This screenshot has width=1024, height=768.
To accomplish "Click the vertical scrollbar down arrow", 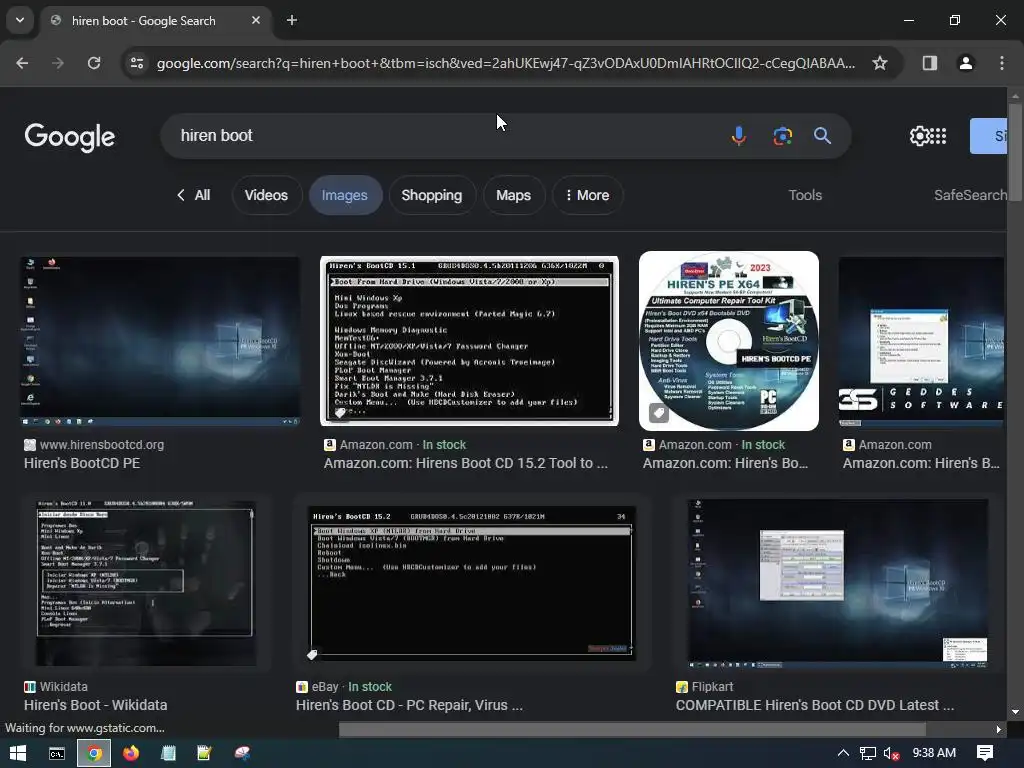I will (x=1015, y=712).
